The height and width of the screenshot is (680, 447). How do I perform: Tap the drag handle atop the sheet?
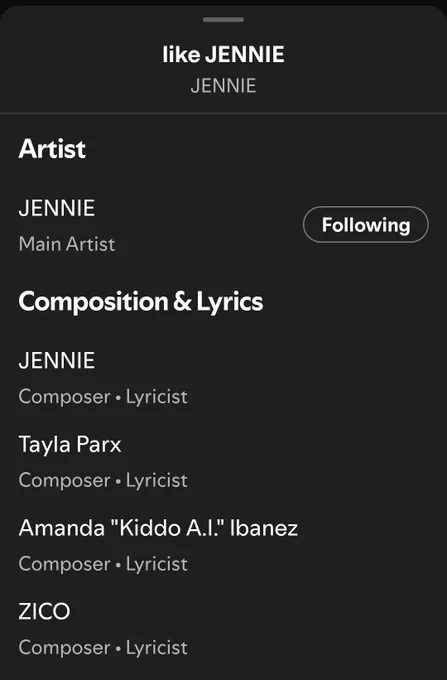tap(223, 20)
